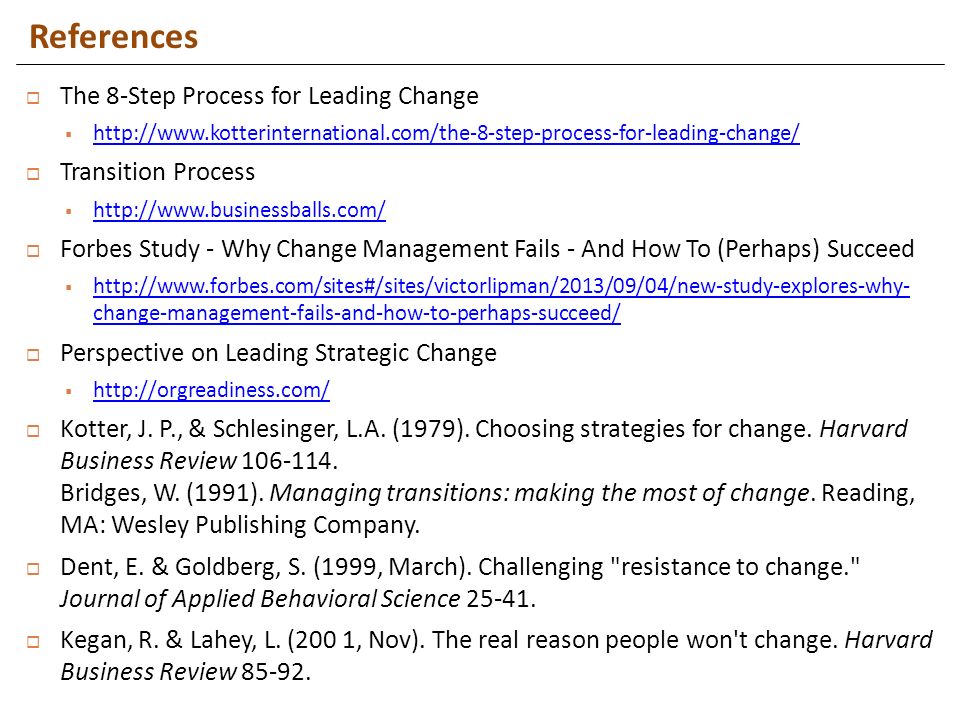The width and height of the screenshot is (960, 720).
Task: Open the kotterinternational.com 8-step process link
Action: pos(446,133)
